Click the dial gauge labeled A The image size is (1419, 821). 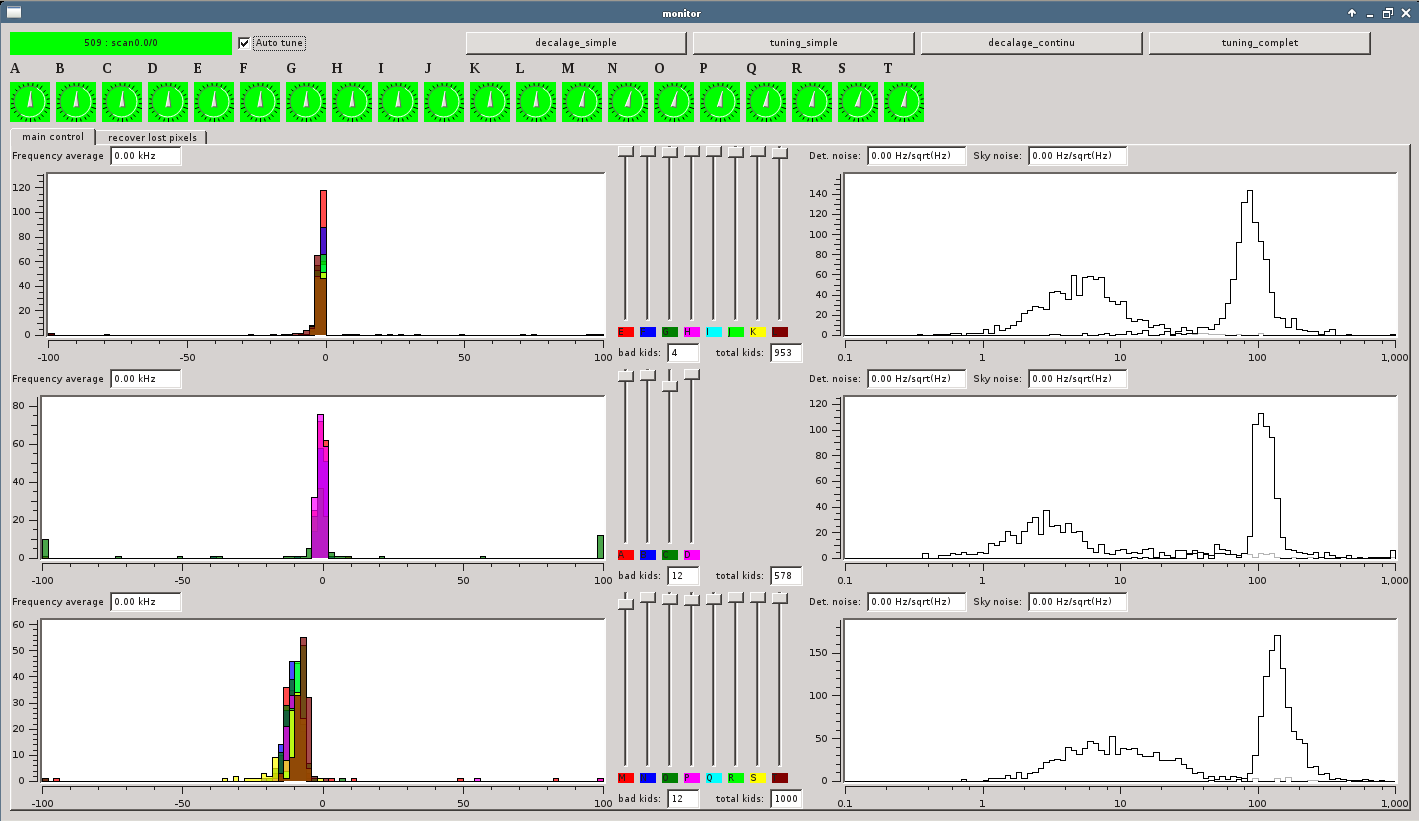pos(30,102)
